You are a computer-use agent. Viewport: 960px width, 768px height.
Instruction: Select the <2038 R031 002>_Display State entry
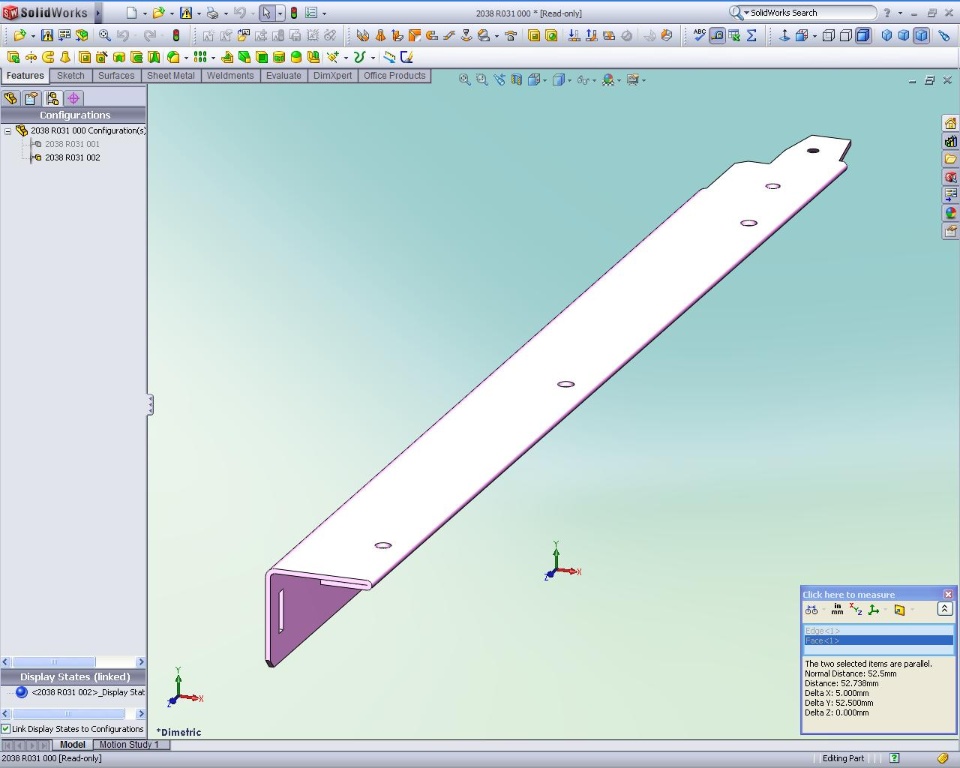pos(88,692)
